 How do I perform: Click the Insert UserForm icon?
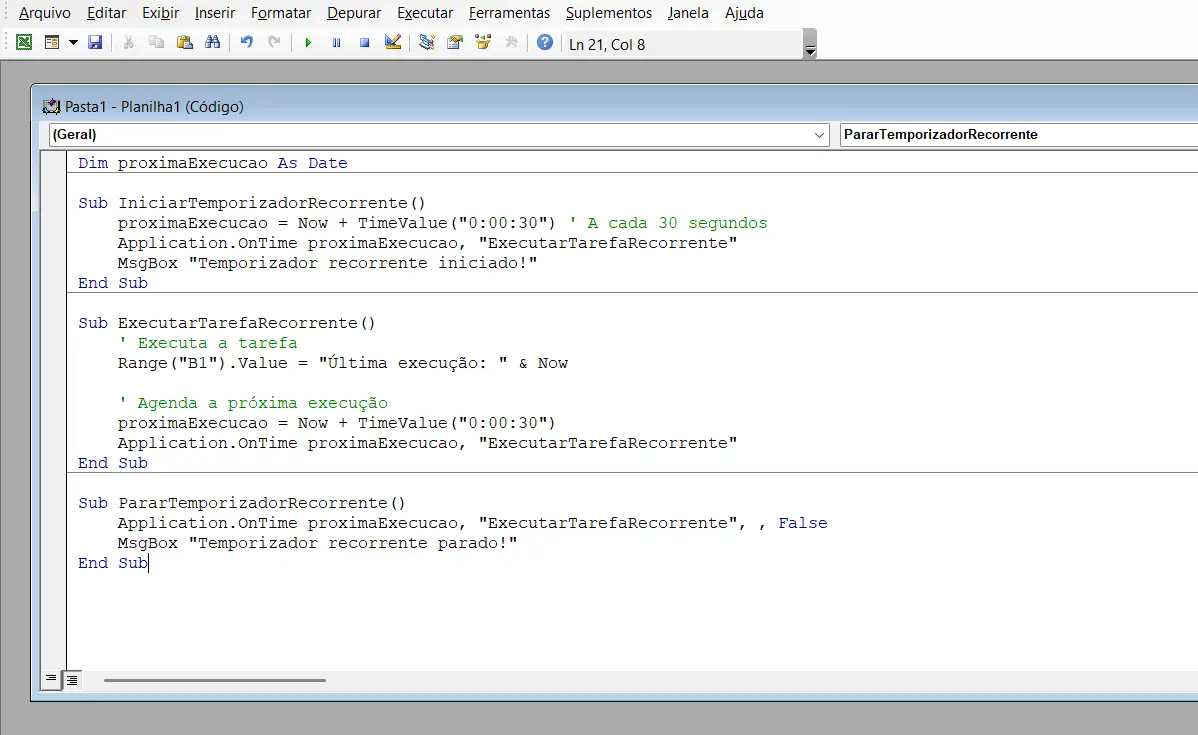(x=52, y=42)
